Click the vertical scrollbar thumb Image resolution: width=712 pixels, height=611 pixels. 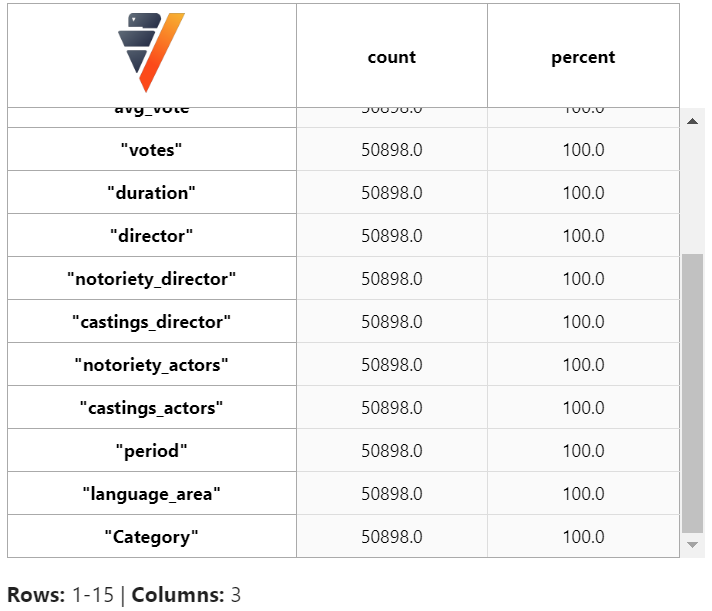pyautogui.click(x=692, y=394)
